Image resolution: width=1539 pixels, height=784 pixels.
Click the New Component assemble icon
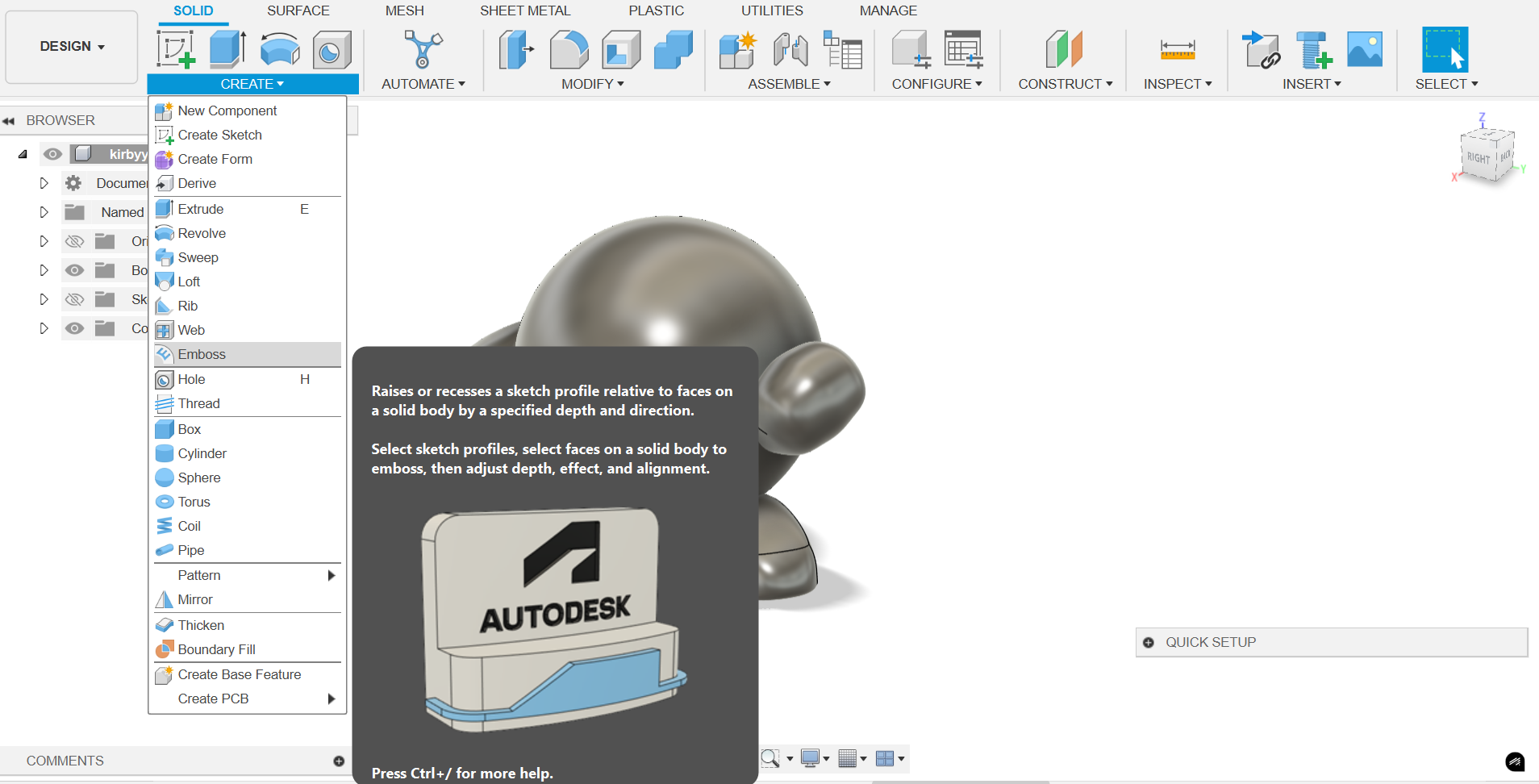click(x=737, y=49)
